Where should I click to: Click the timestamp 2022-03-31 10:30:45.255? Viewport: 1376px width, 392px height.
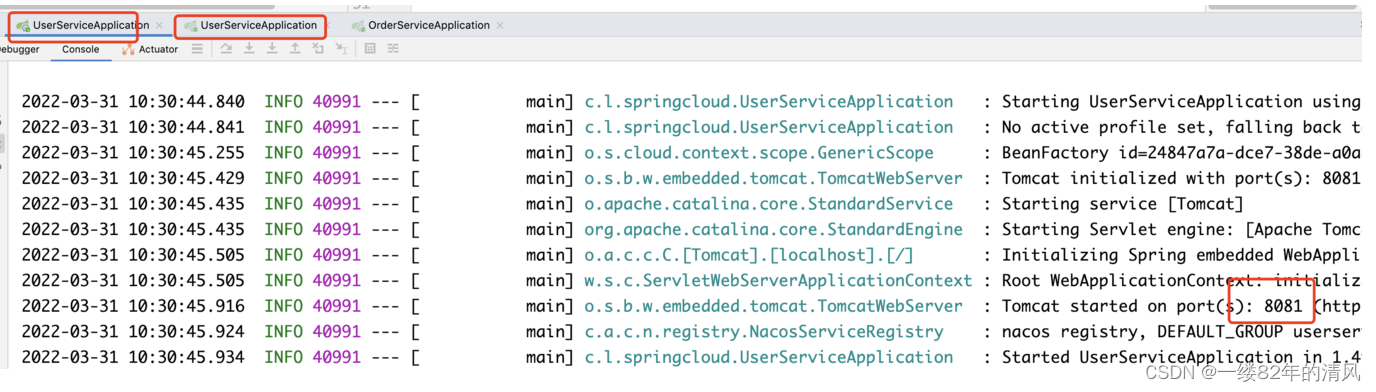(133, 153)
